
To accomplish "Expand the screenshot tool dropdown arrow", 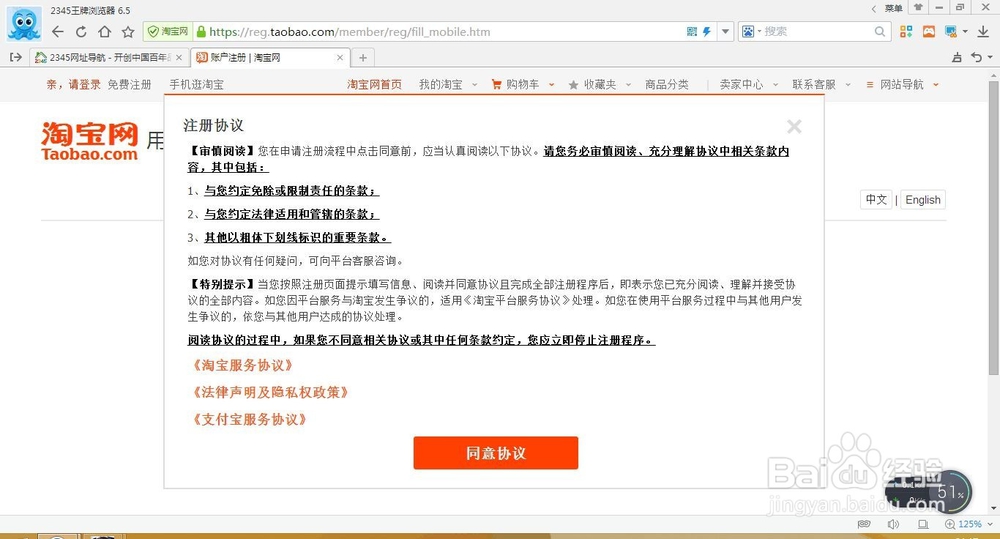I will 965,31.
